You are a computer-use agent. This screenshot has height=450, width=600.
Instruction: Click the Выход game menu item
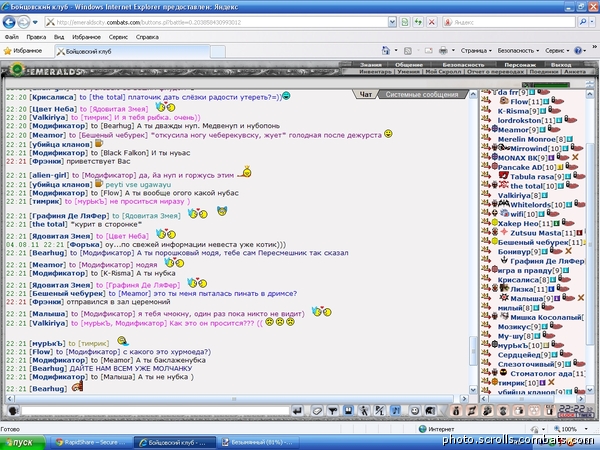pos(561,65)
